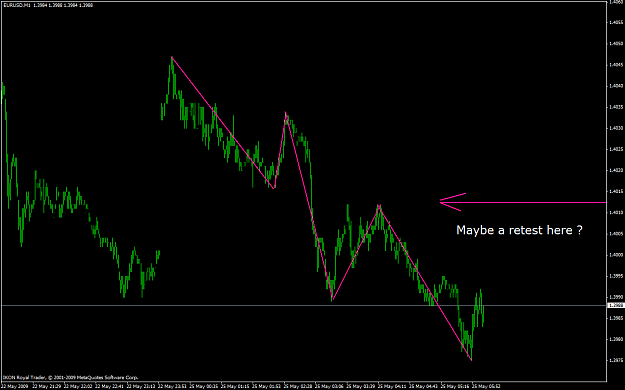Click the 1.4020 price axis label
Image resolution: width=625 pixels, height=390 pixels.
click(x=616, y=170)
